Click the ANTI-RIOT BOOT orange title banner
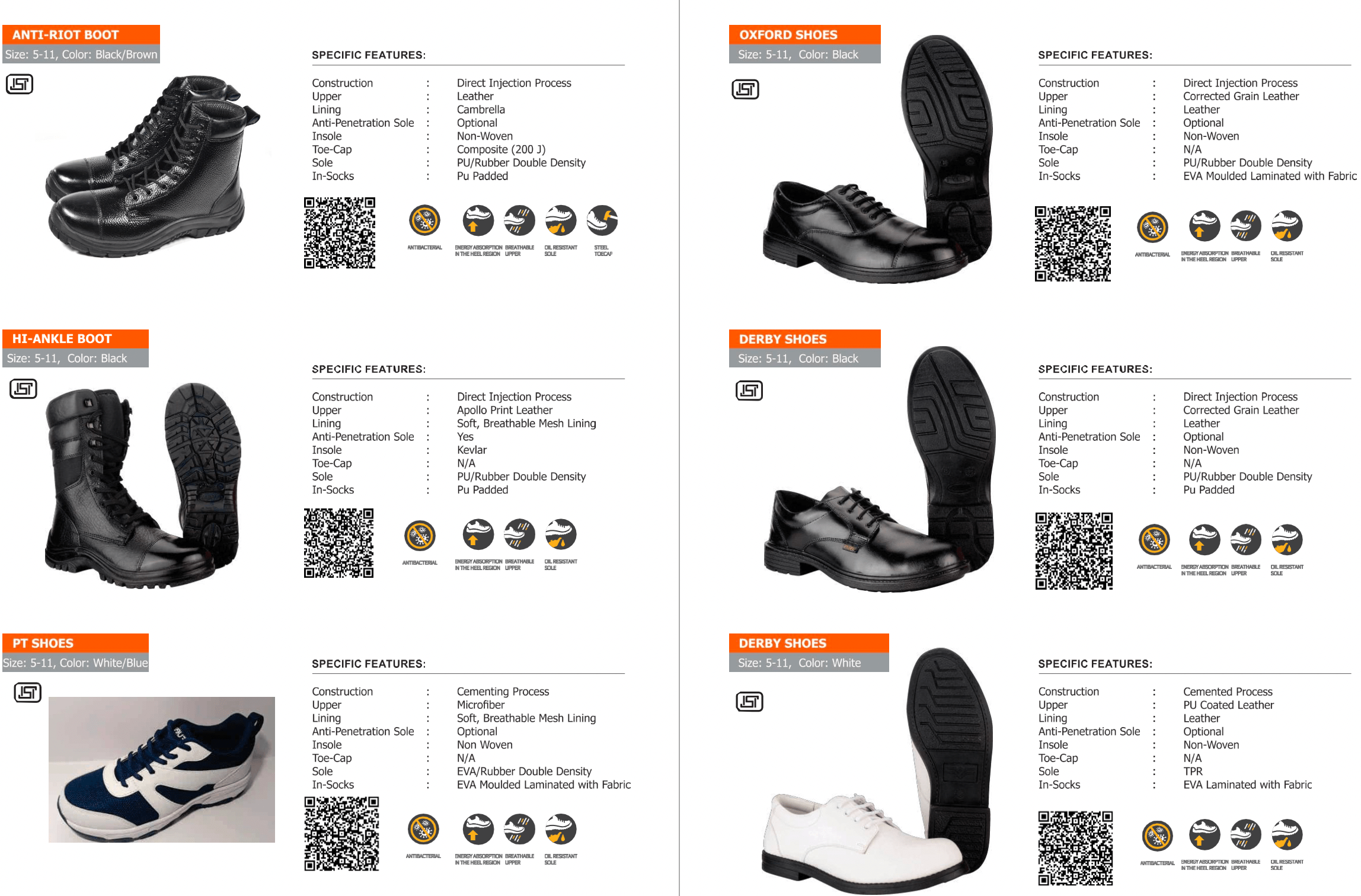 tap(81, 34)
